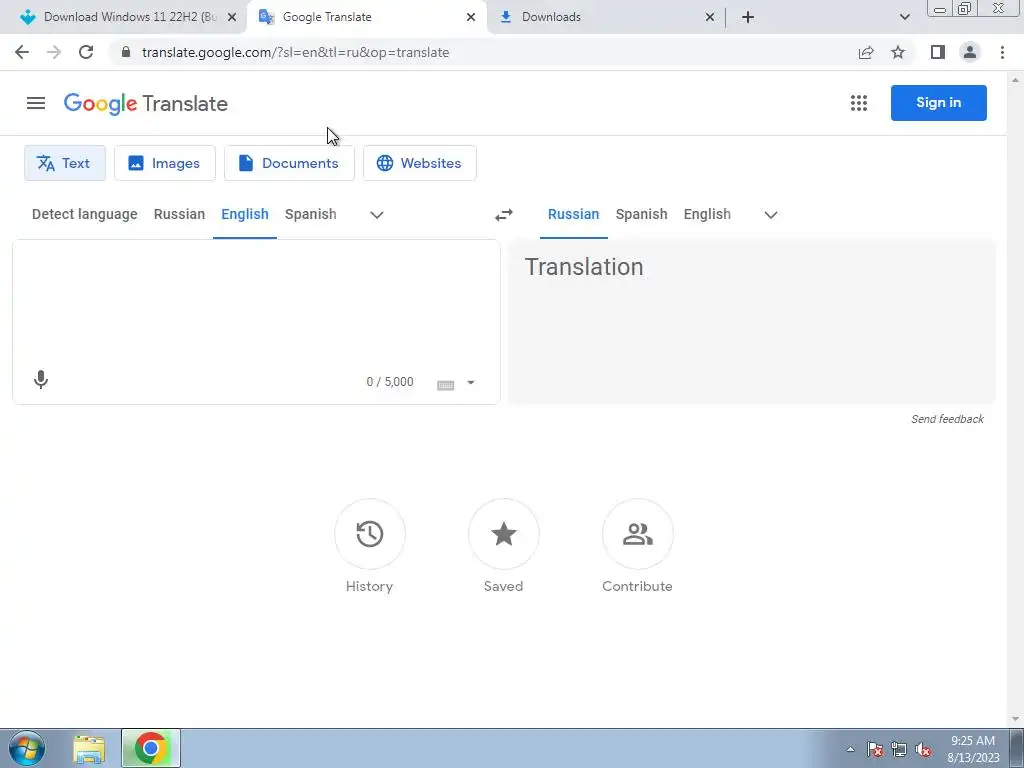Click the taskbar clock and date
Viewport: 1024px width, 768px height.
973,749
